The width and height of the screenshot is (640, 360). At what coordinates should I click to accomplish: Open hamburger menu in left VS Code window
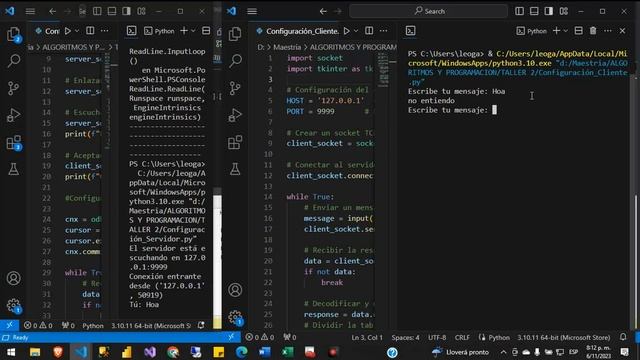pos(30,11)
